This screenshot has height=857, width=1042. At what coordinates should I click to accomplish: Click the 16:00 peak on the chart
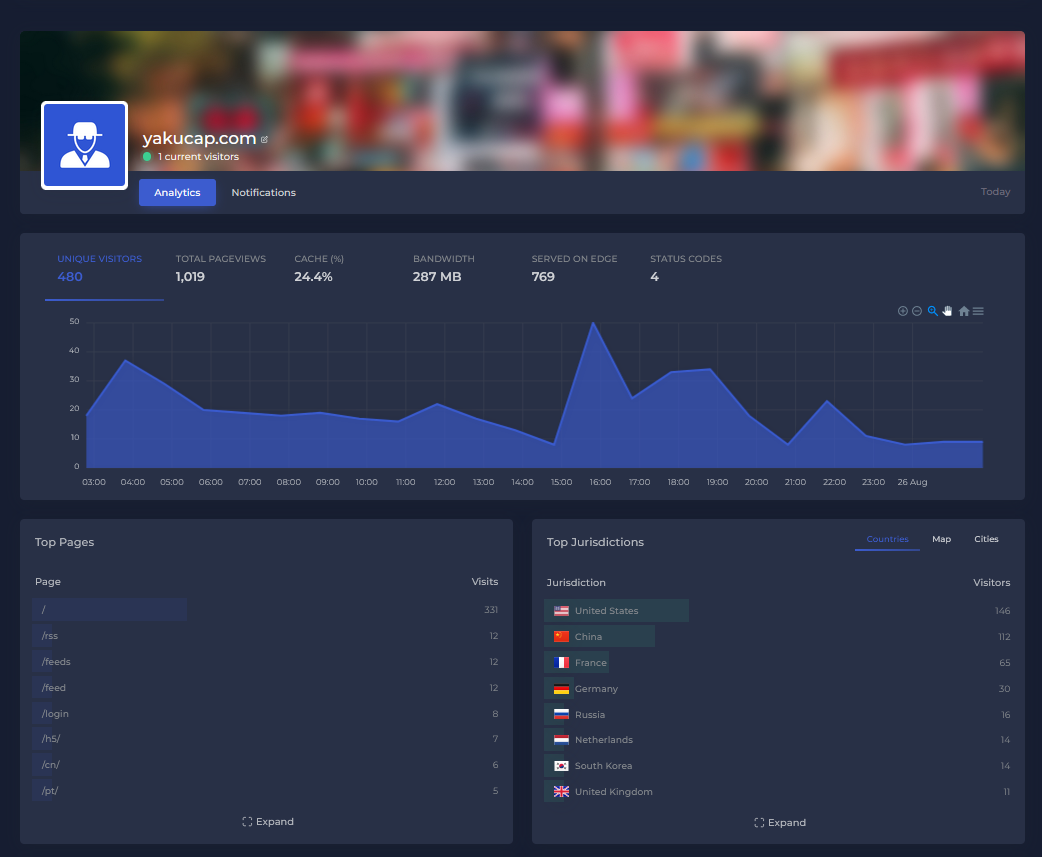tap(593, 324)
